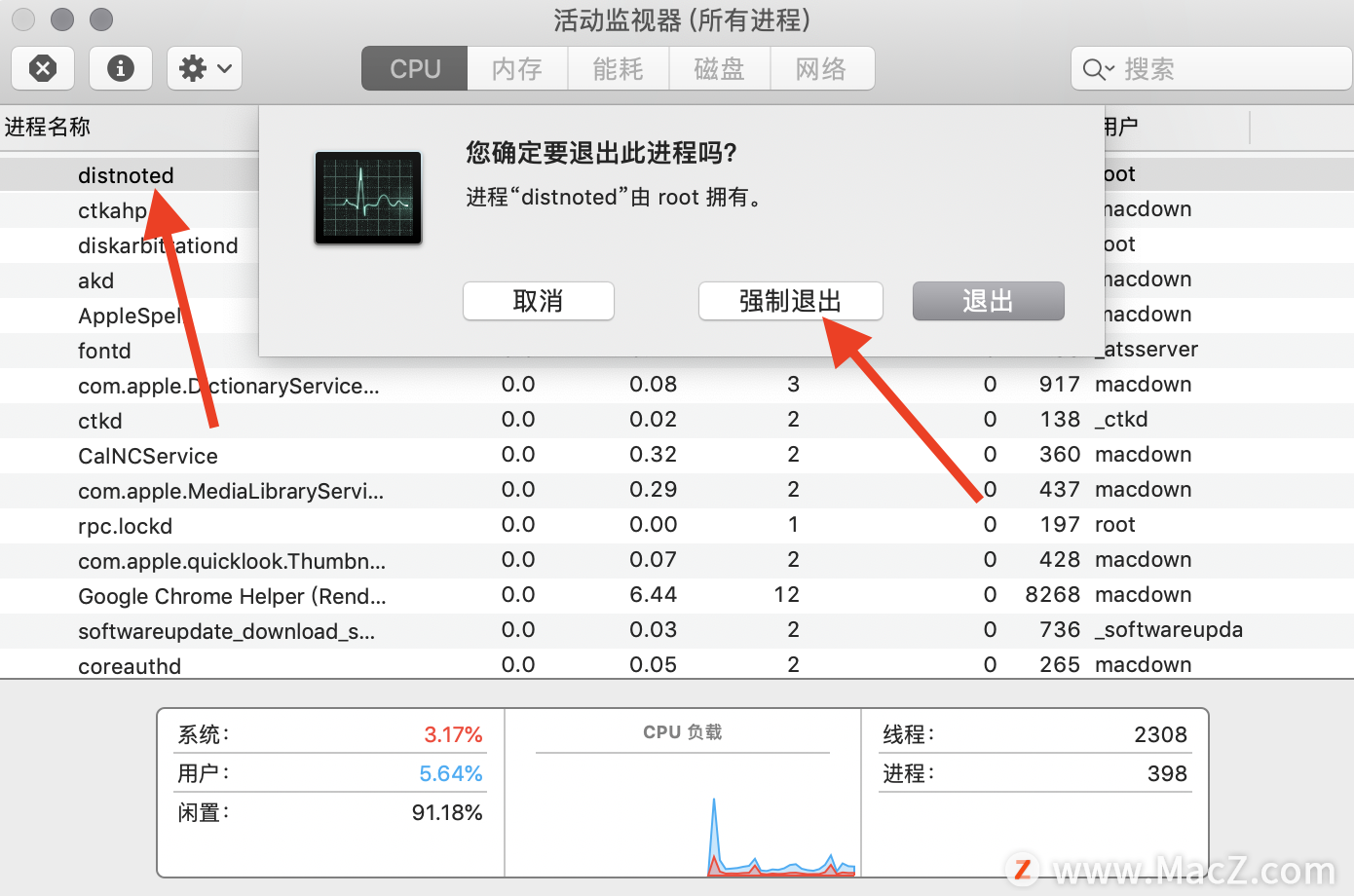Screen dimensions: 1354x896
Task: Click the window title 活动监视器 (所有进程)
Action: (682, 19)
